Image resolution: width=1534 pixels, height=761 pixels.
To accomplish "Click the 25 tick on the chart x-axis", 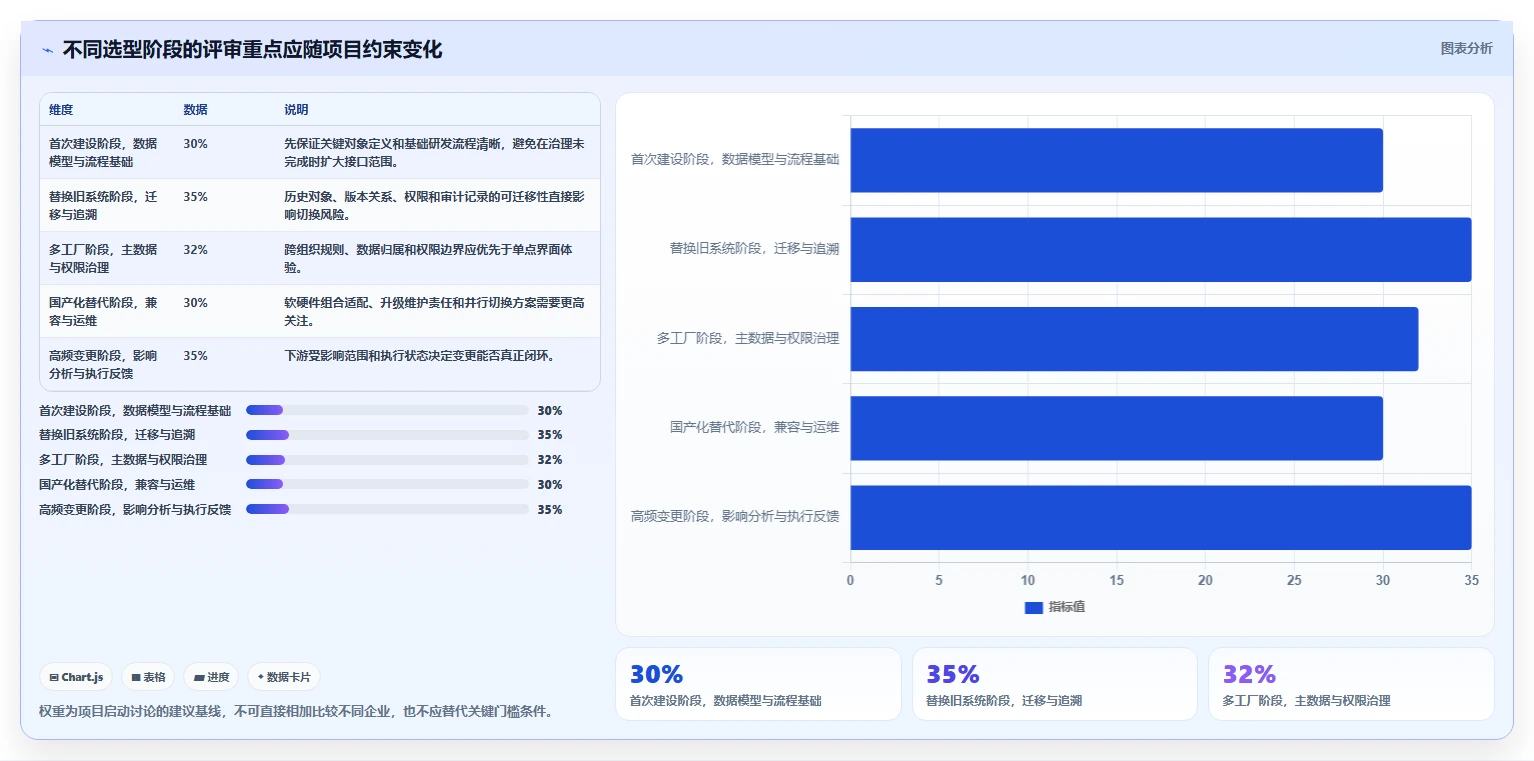I will pos(1294,580).
